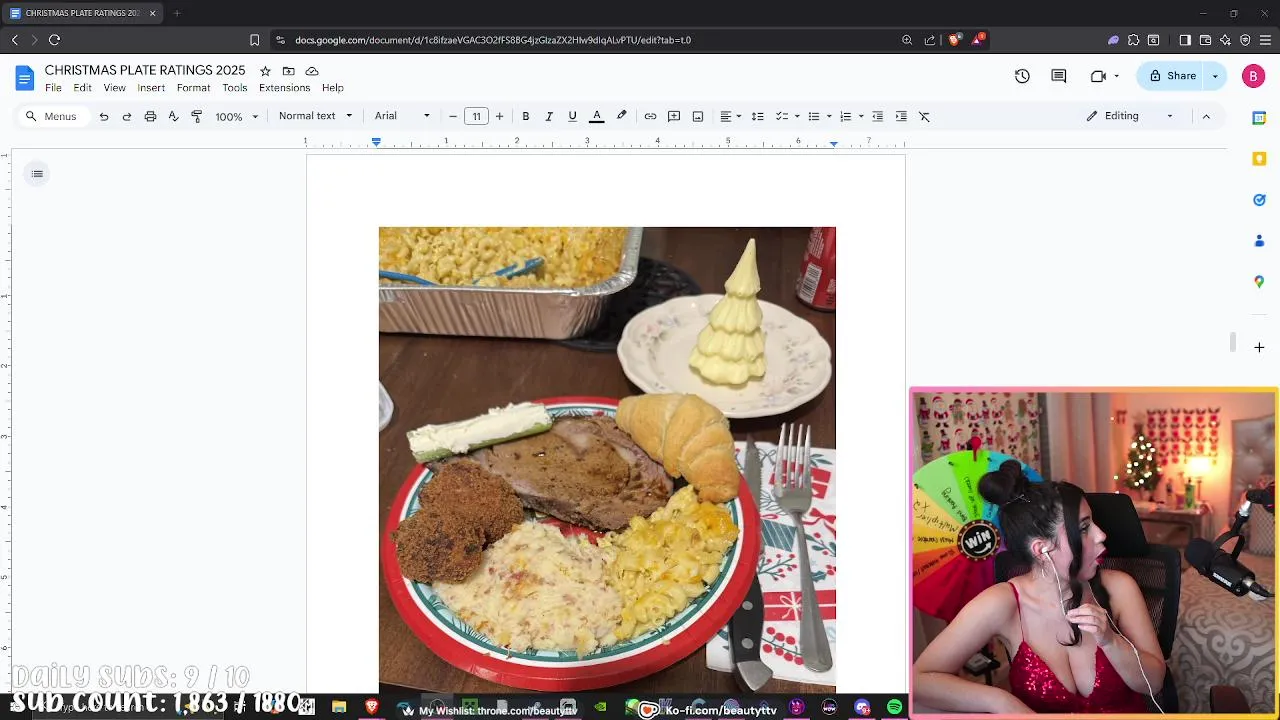Screen dimensions: 1280x720
Task: Reload the page in the browser
Action: tap(54, 40)
